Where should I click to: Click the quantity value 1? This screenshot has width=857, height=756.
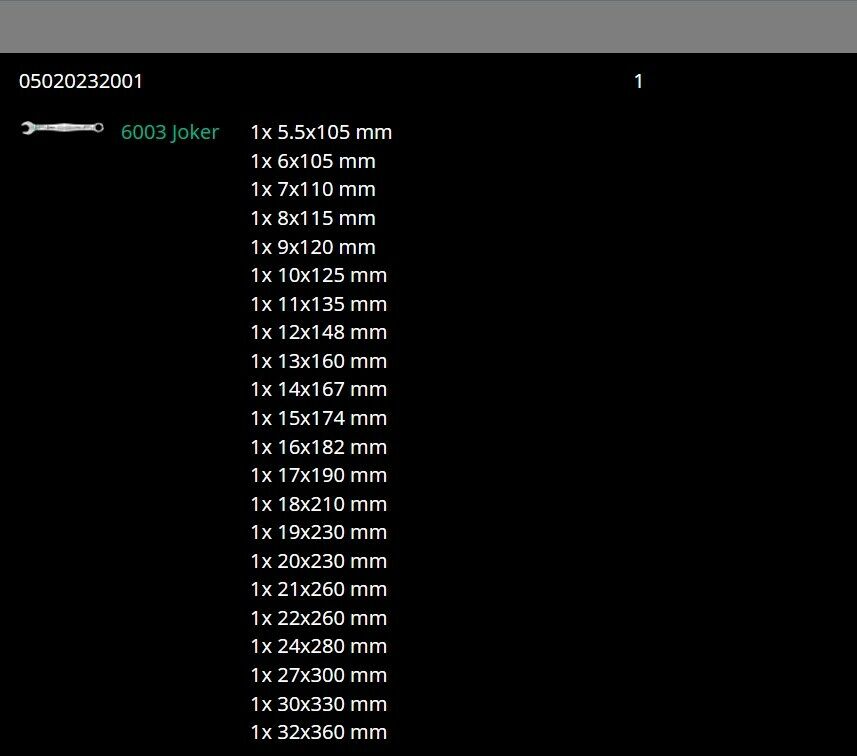(x=638, y=81)
